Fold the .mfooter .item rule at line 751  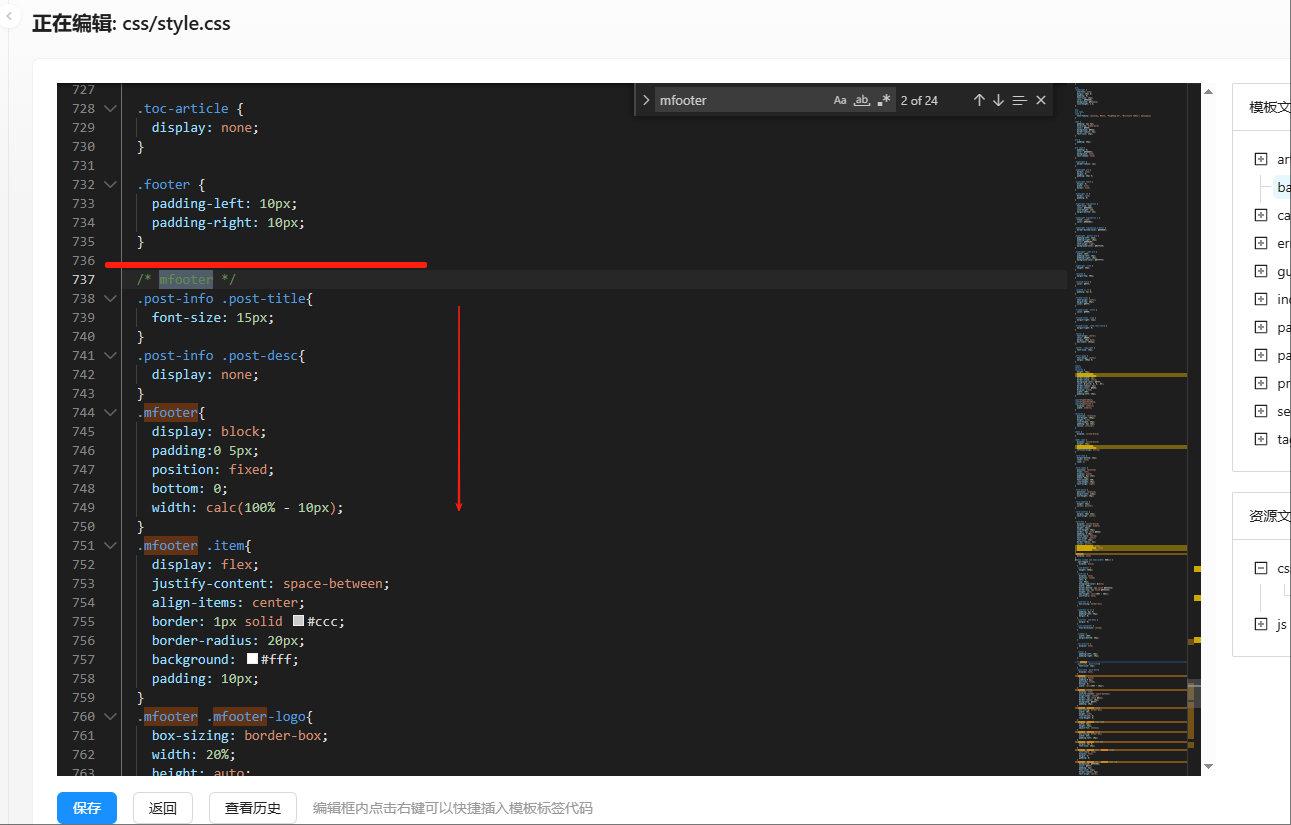pyautogui.click(x=111, y=545)
